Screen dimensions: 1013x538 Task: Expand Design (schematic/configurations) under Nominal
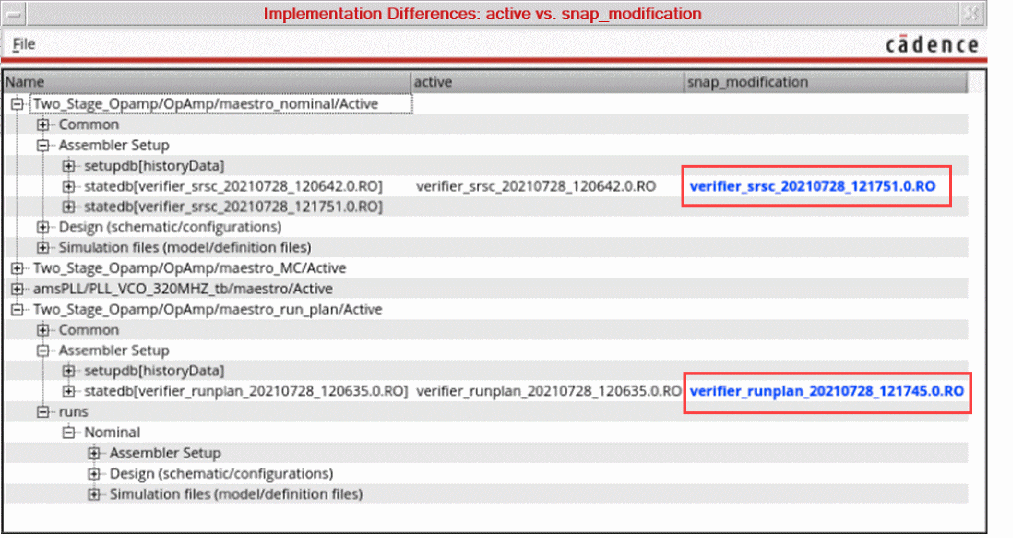tap(94, 474)
